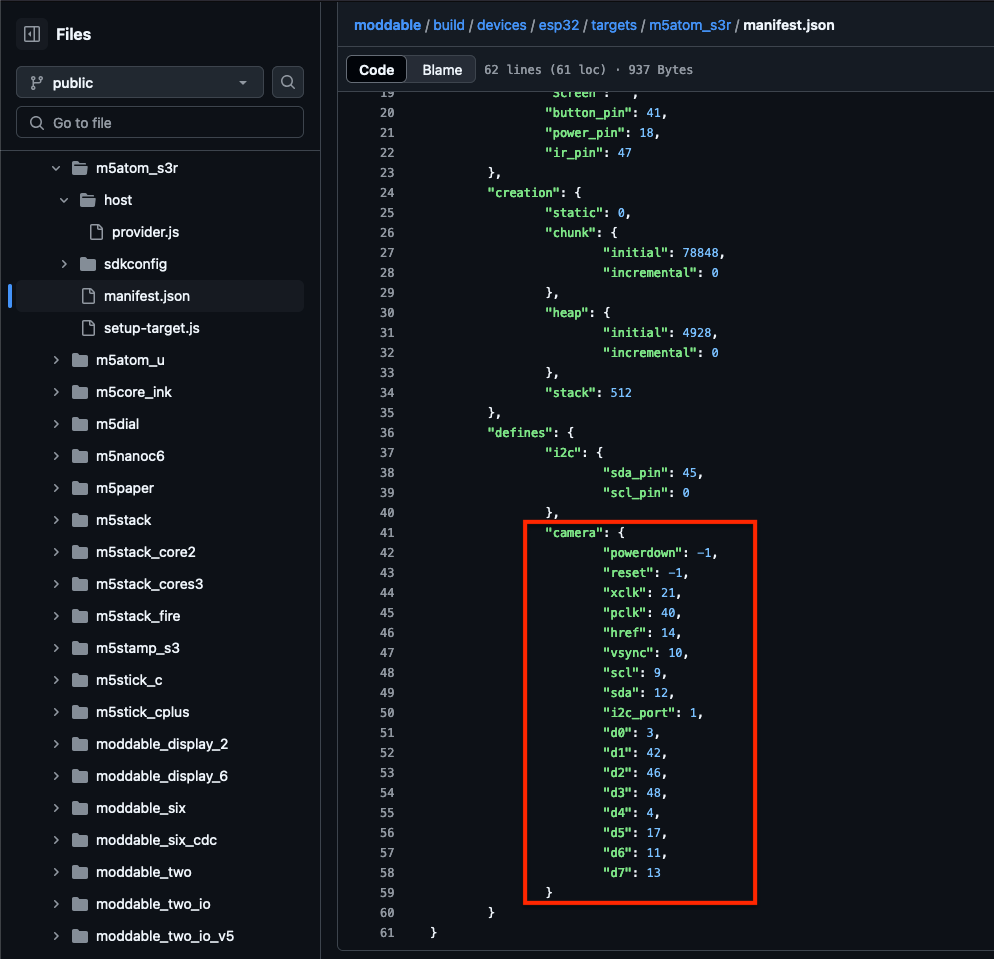Go to devices in the breadcrumb
994x959 pixels.
pyautogui.click(x=501, y=25)
